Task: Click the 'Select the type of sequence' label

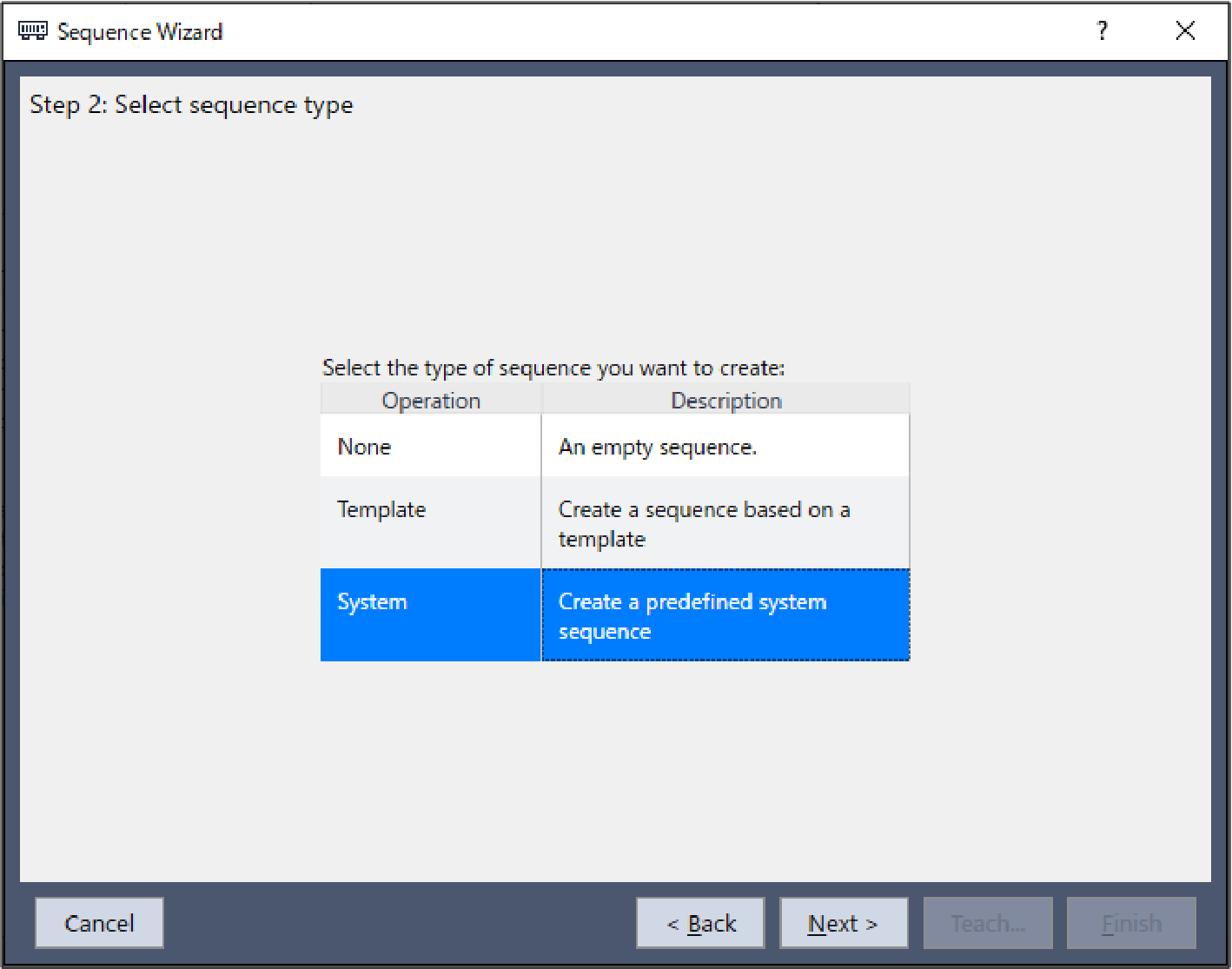Action: tap(553, 368)
